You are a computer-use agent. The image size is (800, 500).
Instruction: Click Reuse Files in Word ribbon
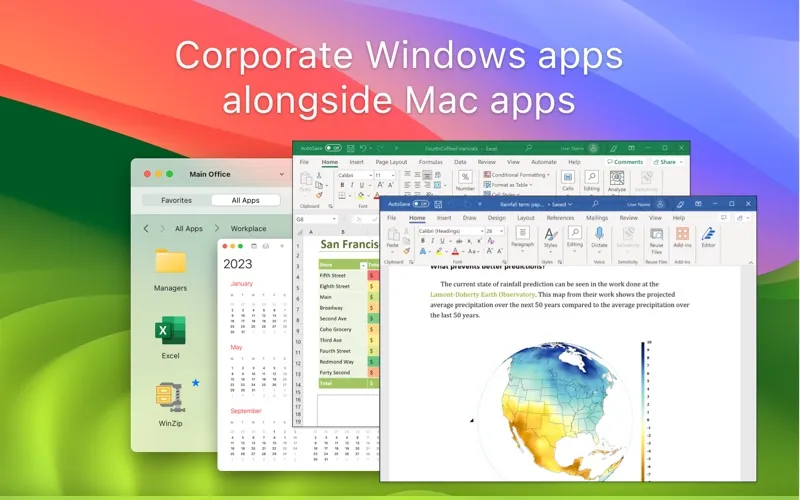656,241
